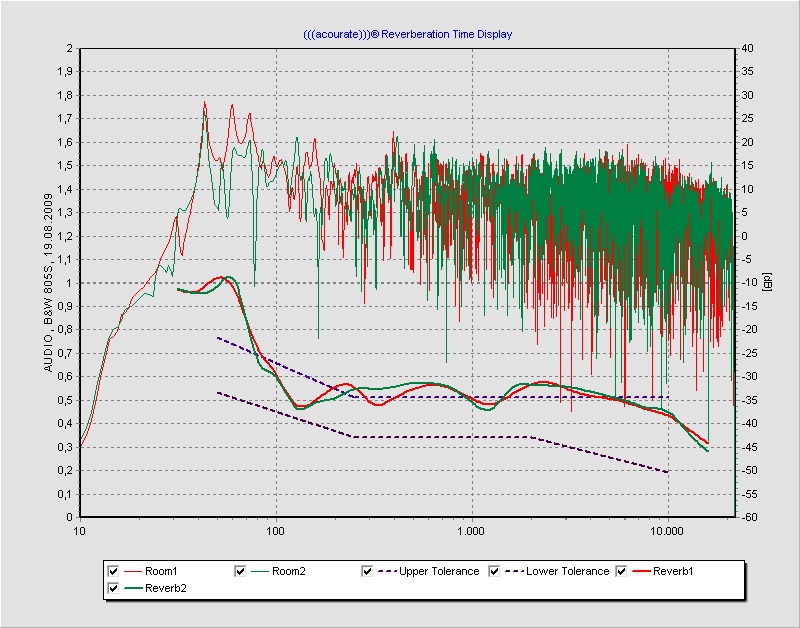Screen dimensions: 800x628
Task: Uncheck the Room1 series checkbox
Action: pos(113,571)
